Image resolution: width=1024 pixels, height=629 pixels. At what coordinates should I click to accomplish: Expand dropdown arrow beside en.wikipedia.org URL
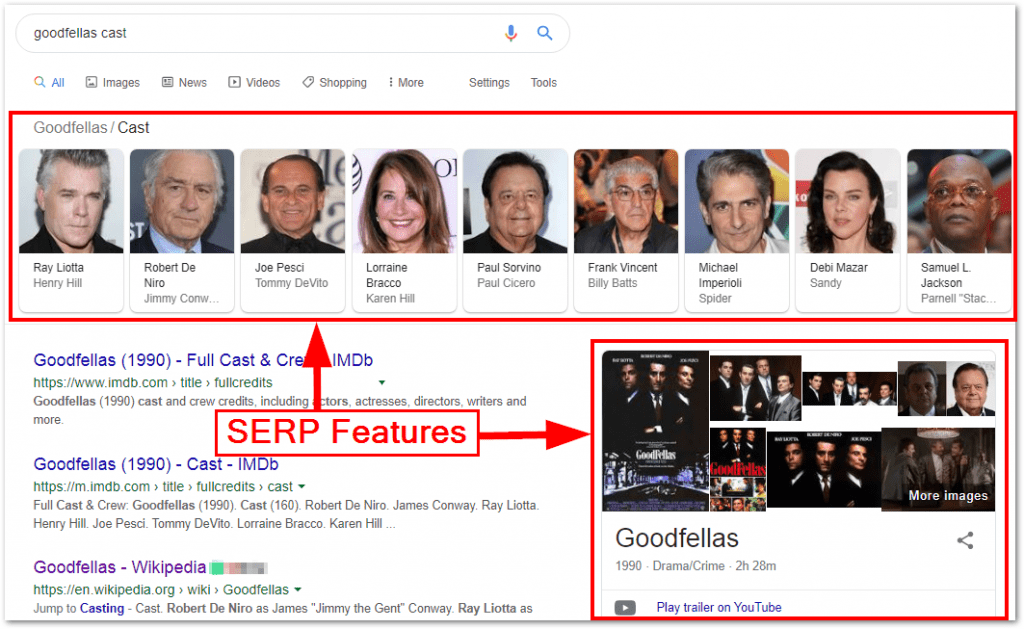pos(298,590)
